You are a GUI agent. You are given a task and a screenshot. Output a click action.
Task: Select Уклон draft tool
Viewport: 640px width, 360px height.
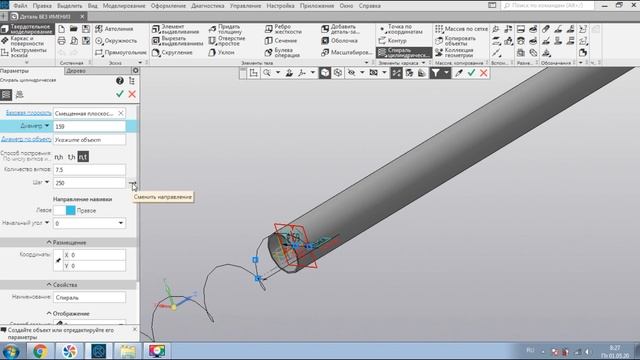click(x=222, y=53)
